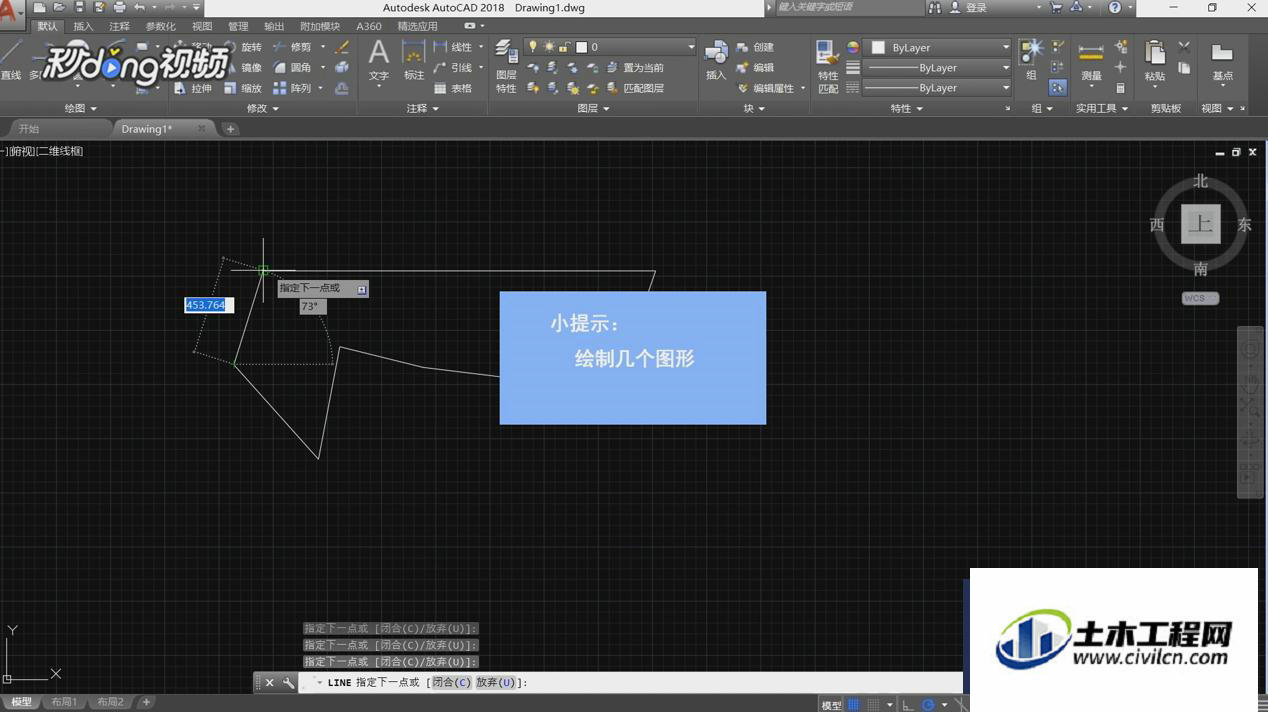Click the command line customize wrench icon
The width and height of the screenshot is (1268, 712).
click(289, 683)
